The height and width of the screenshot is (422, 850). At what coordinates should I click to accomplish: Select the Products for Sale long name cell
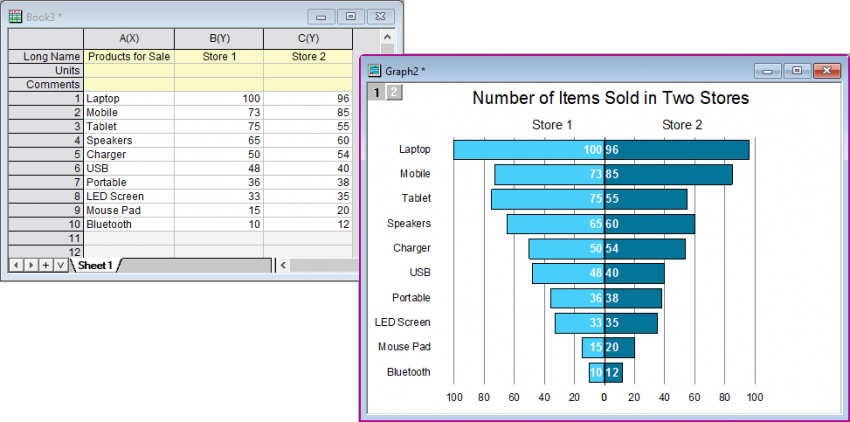point(129,56)
